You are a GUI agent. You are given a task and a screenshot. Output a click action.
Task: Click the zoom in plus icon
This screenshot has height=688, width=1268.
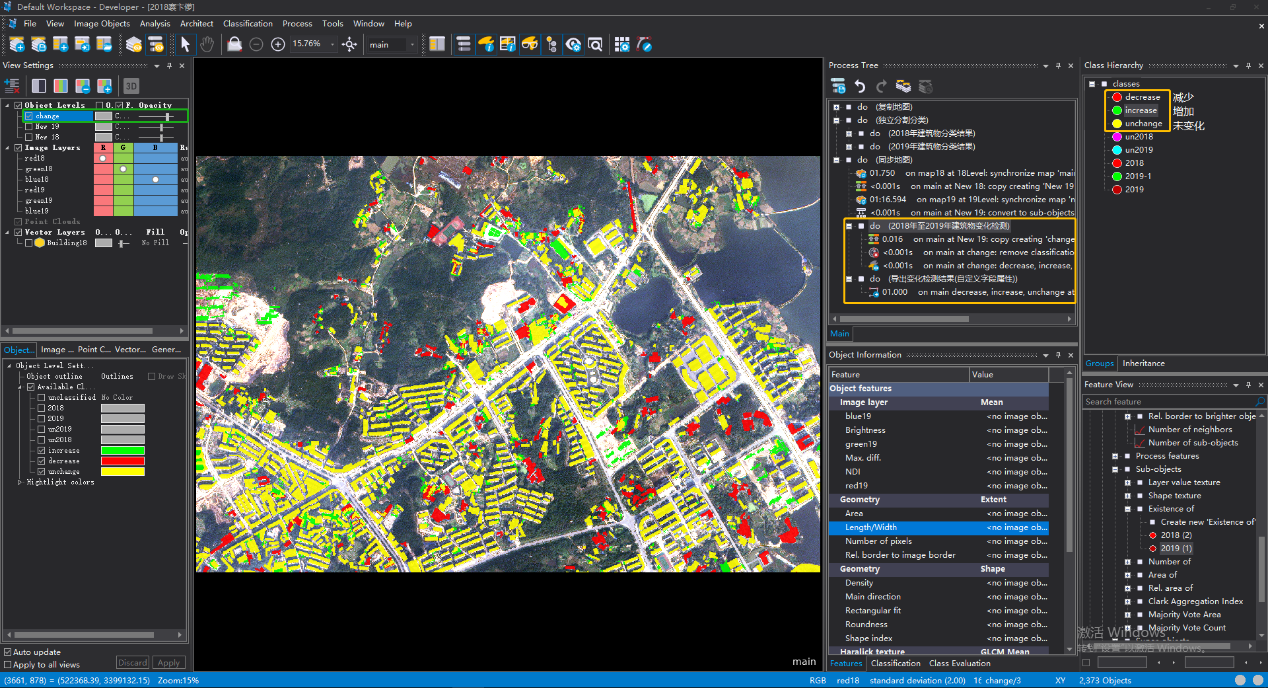tap(278, 44)
